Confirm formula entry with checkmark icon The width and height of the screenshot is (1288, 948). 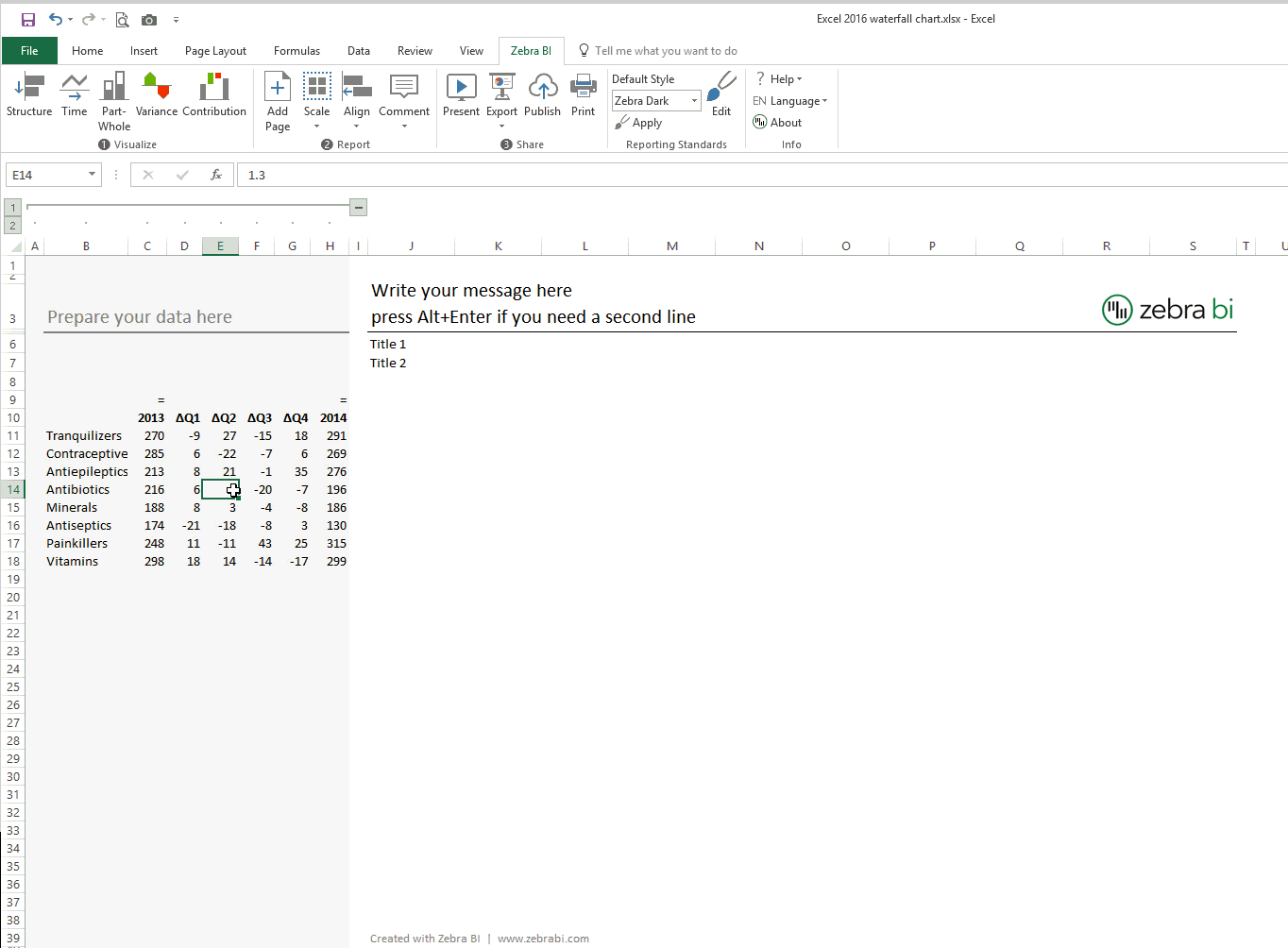(182, 175)
